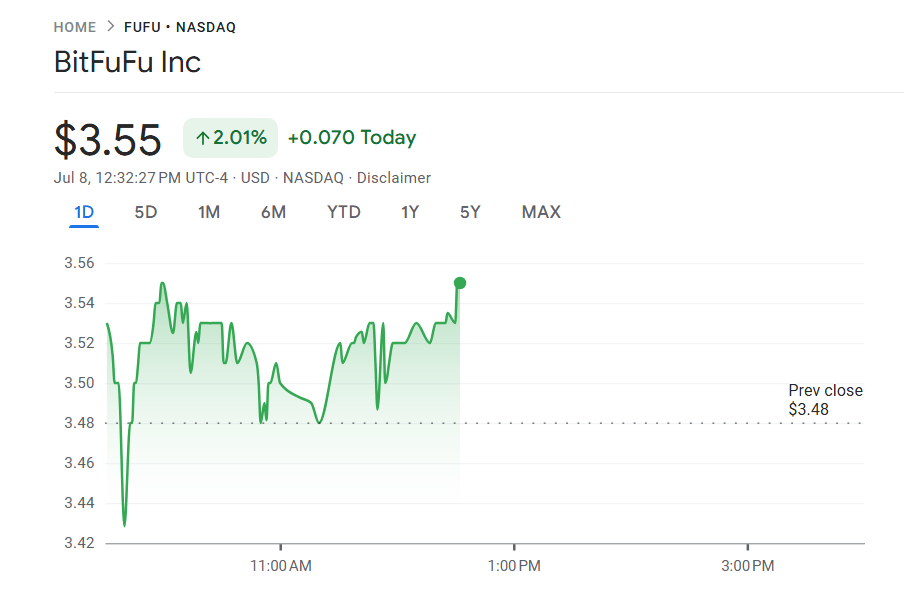
Task: Open the 1Y chart view
Action: [410, 212]
